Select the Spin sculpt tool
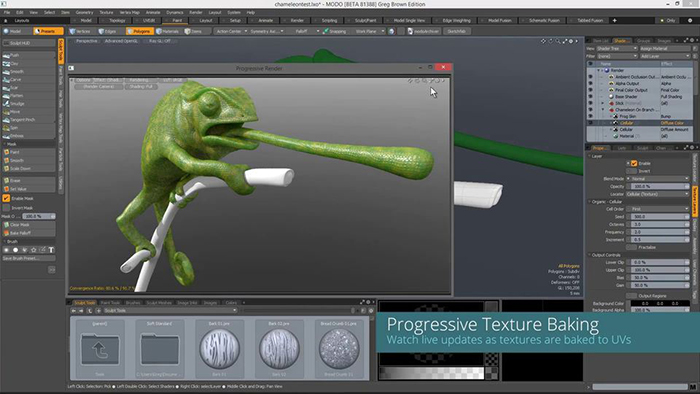The height and width of the screenshot is (394, 700). point(29,128)
